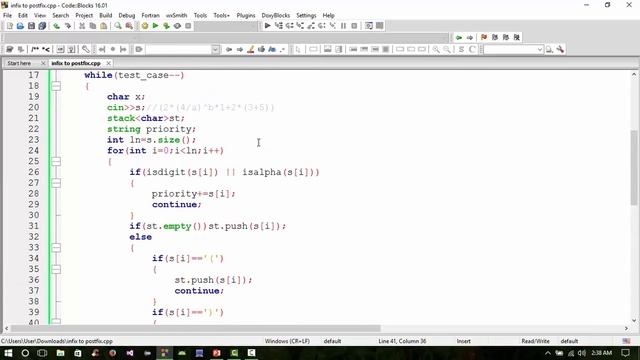The image size is (640, 360).
Task: Click the Copy toolbar icon
Action: (x=93, y=26)
